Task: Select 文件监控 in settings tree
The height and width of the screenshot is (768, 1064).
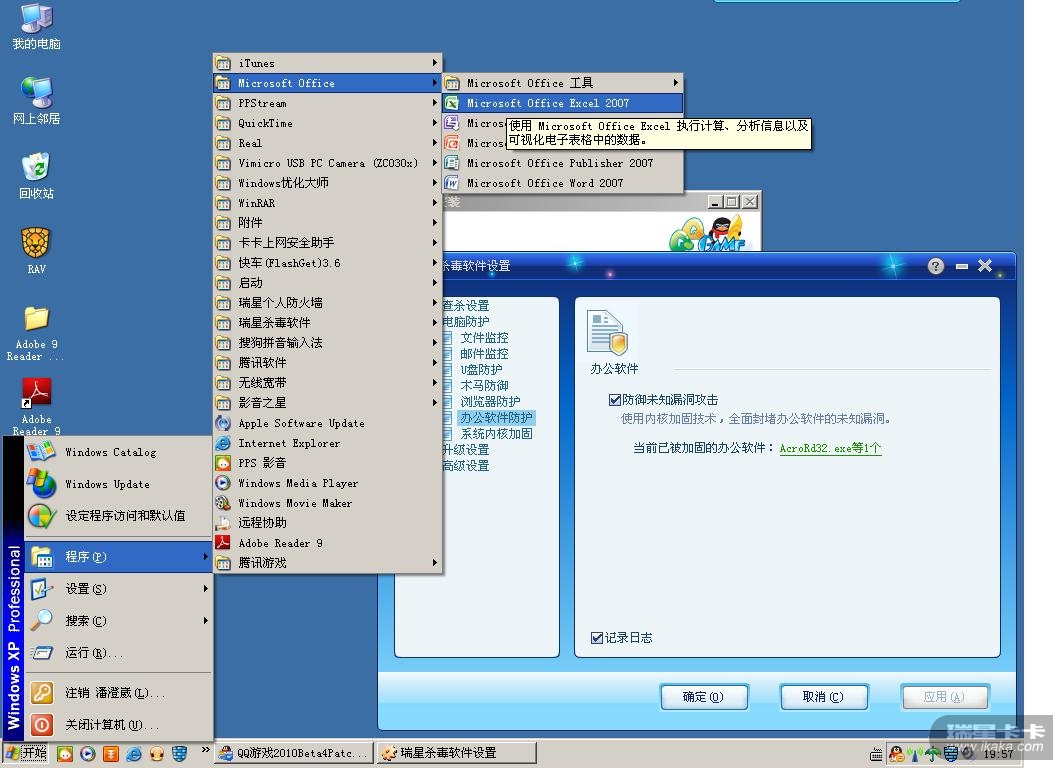Action: point(484,338)
